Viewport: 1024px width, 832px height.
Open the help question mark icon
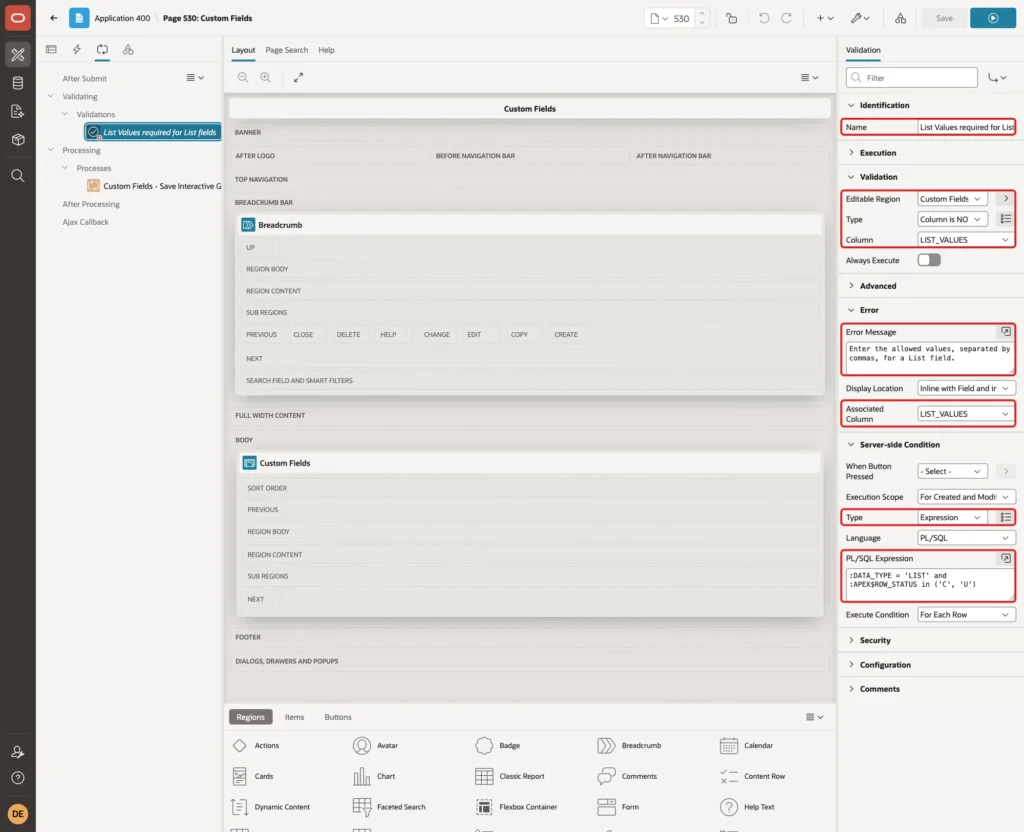pos(18,778)
